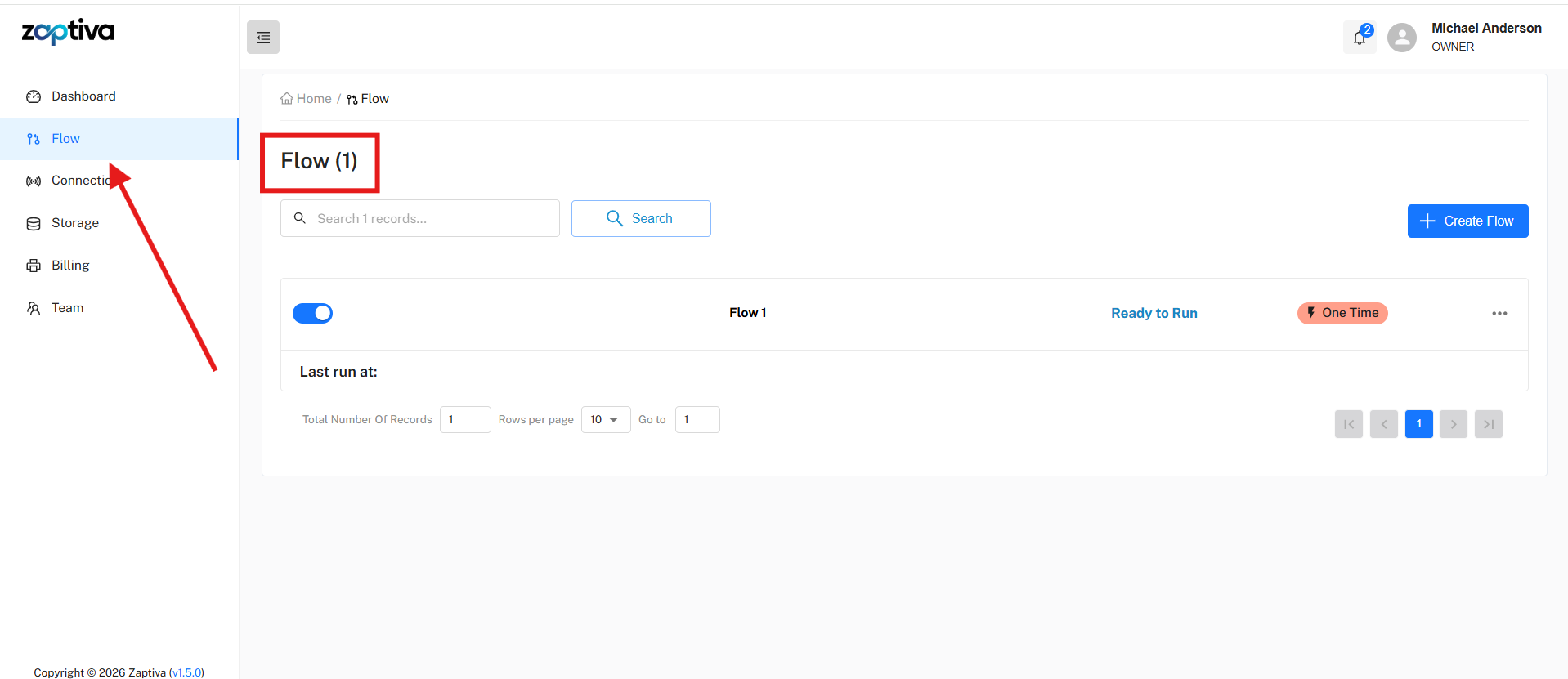The height and width of the screenshot is (679, 1568).
Task: Click the Zaptiva logo
Action: coord(68,32)
